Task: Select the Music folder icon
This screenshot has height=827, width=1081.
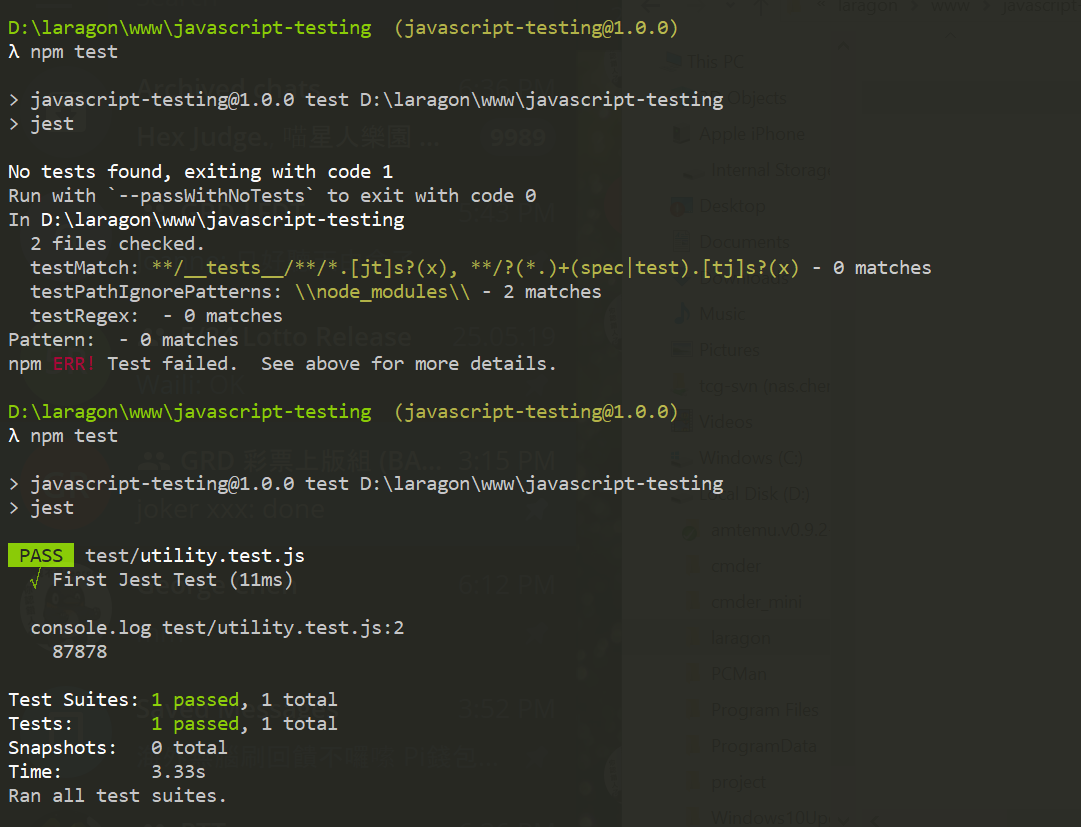Action: point(683,314)
